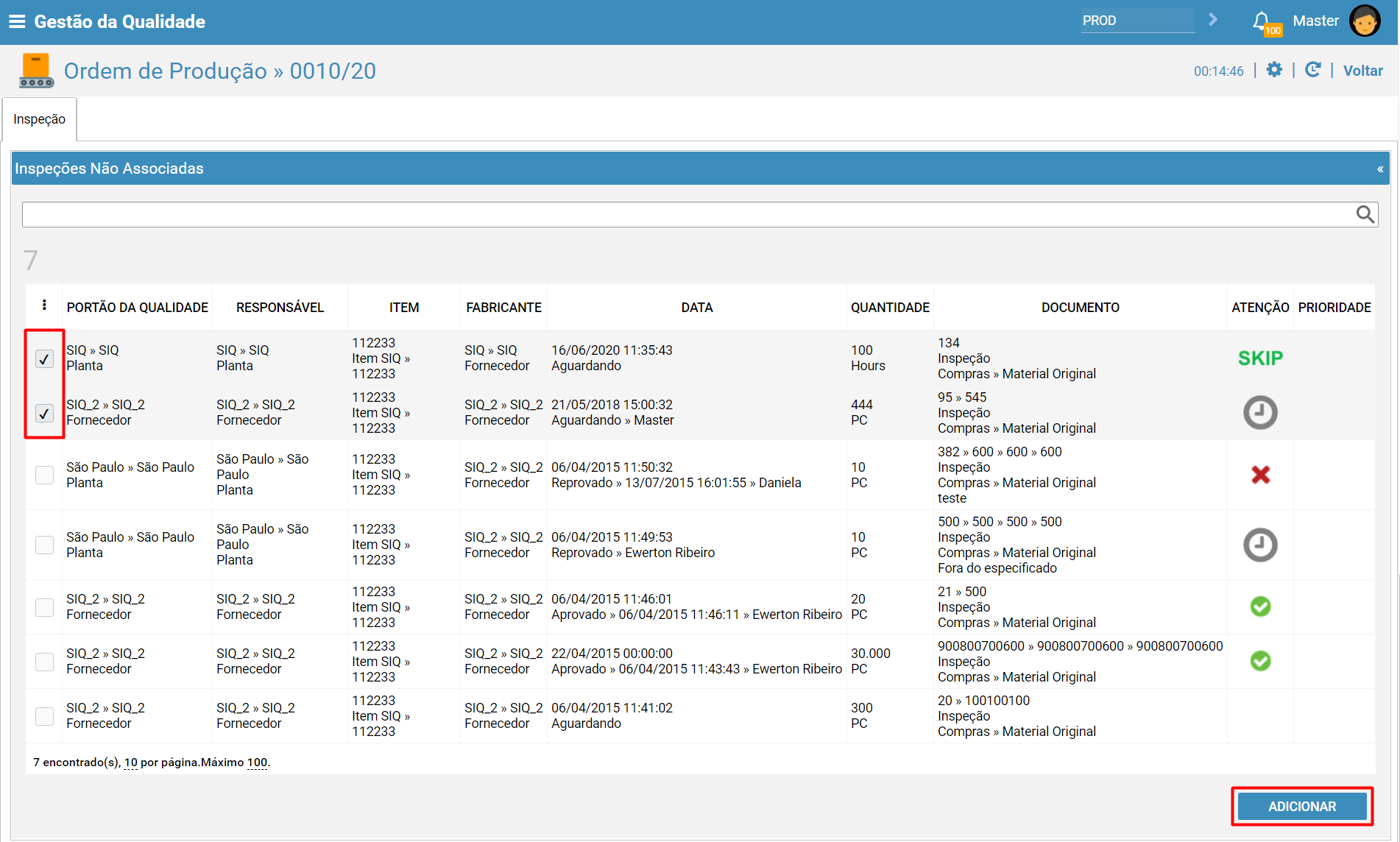1400x842 pixels.
Task: Select the Inspeção tab
Action: click(40, 119)
